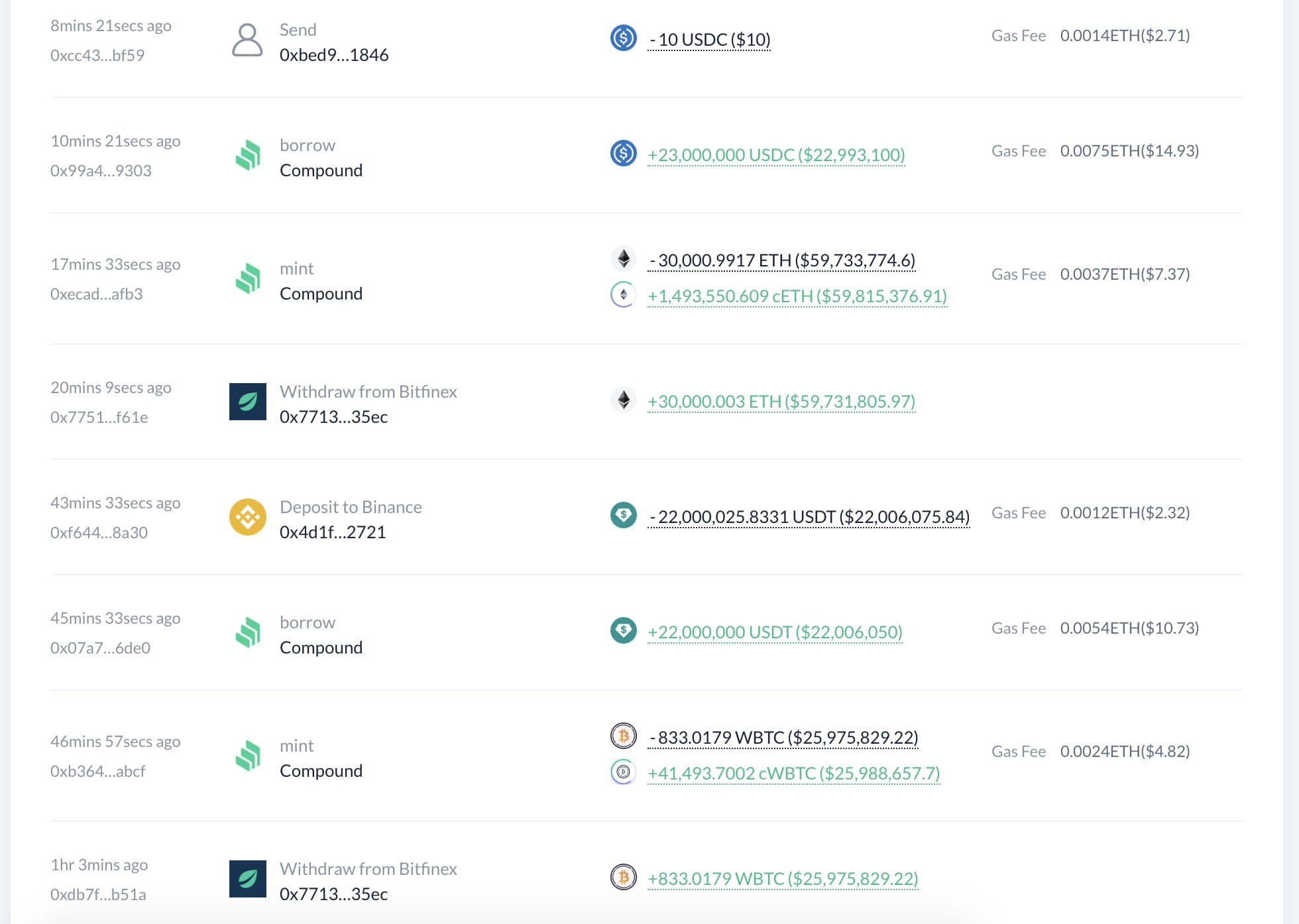The image size is (1299, 924).
Task: Click the USDC token icon on the Send row
Action: [623, 39]
